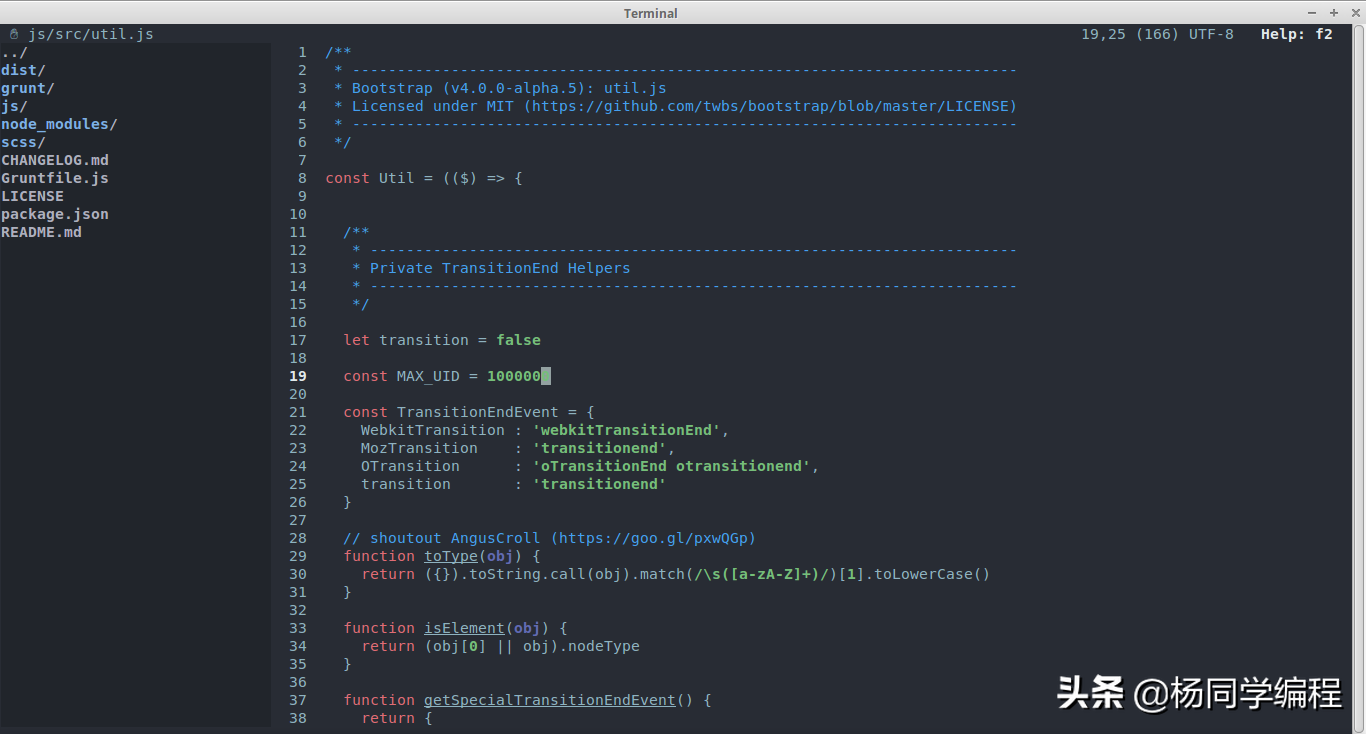This screenshot has width=1366, height=734.
Task: Open Gruntfile.js from the sidebar
Action: [54, 177]
